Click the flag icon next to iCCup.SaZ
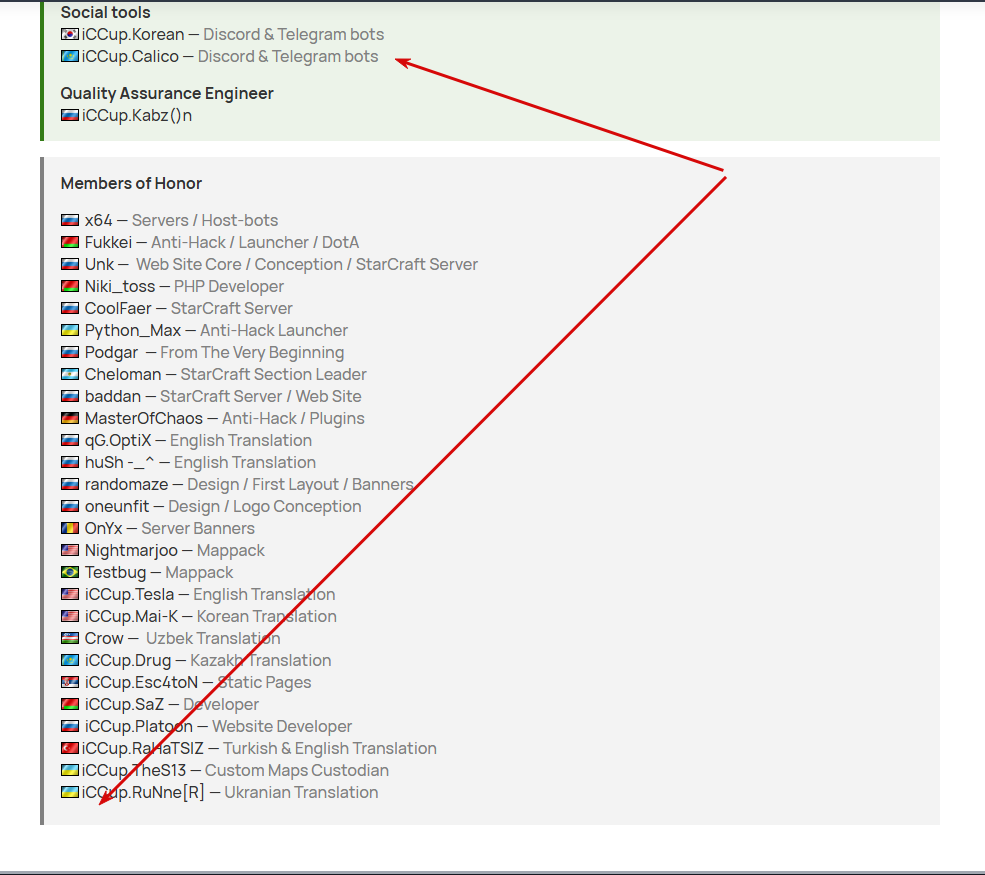Screen dimensions: 985x875 coord(70,704)
